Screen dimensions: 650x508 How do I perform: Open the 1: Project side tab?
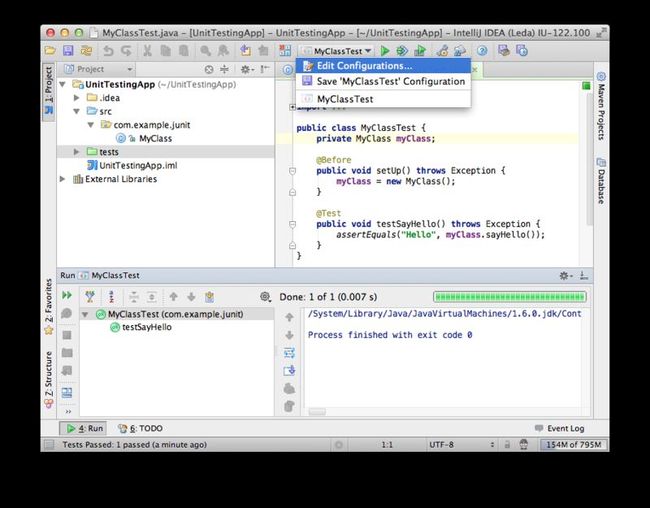pos(49,90)
